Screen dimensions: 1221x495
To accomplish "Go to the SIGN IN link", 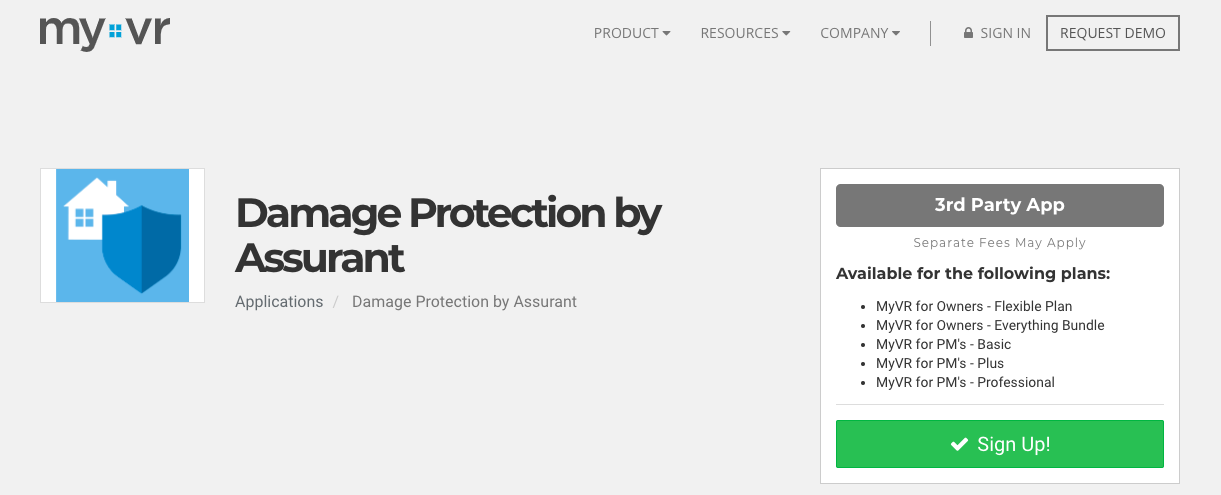I will pos(1005,33).
